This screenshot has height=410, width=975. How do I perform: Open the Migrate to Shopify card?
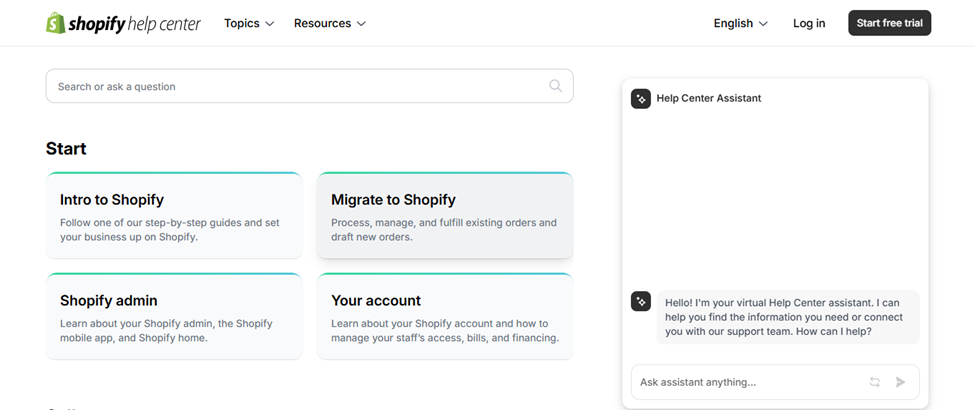[x=445, y=216]
